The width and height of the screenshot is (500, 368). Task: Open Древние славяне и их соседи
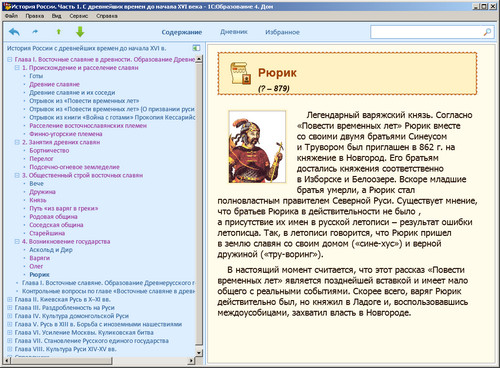tap(72, 93)
